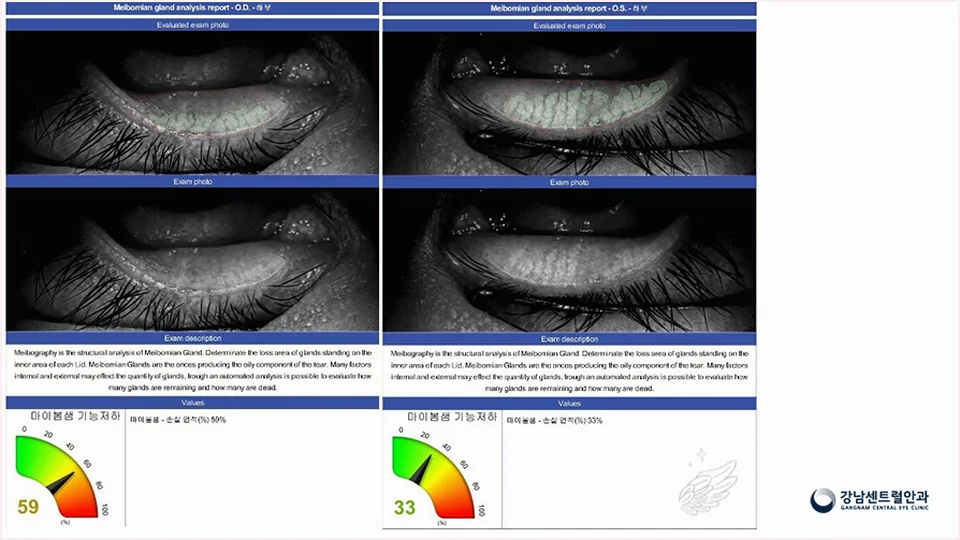Click the loss area 33% value text
This screenshot has width=960, height=540.
(x=554, y=421)
